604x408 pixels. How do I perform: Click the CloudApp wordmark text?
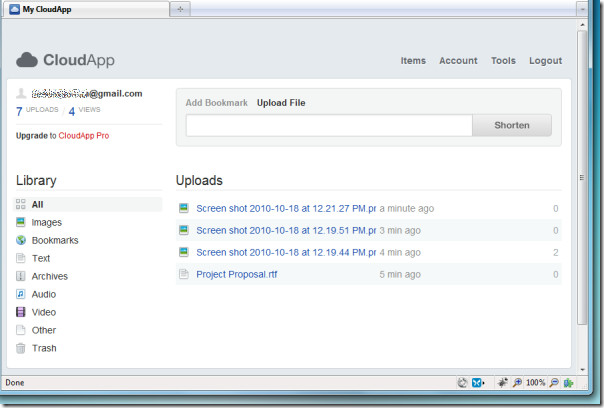[79, 60]
